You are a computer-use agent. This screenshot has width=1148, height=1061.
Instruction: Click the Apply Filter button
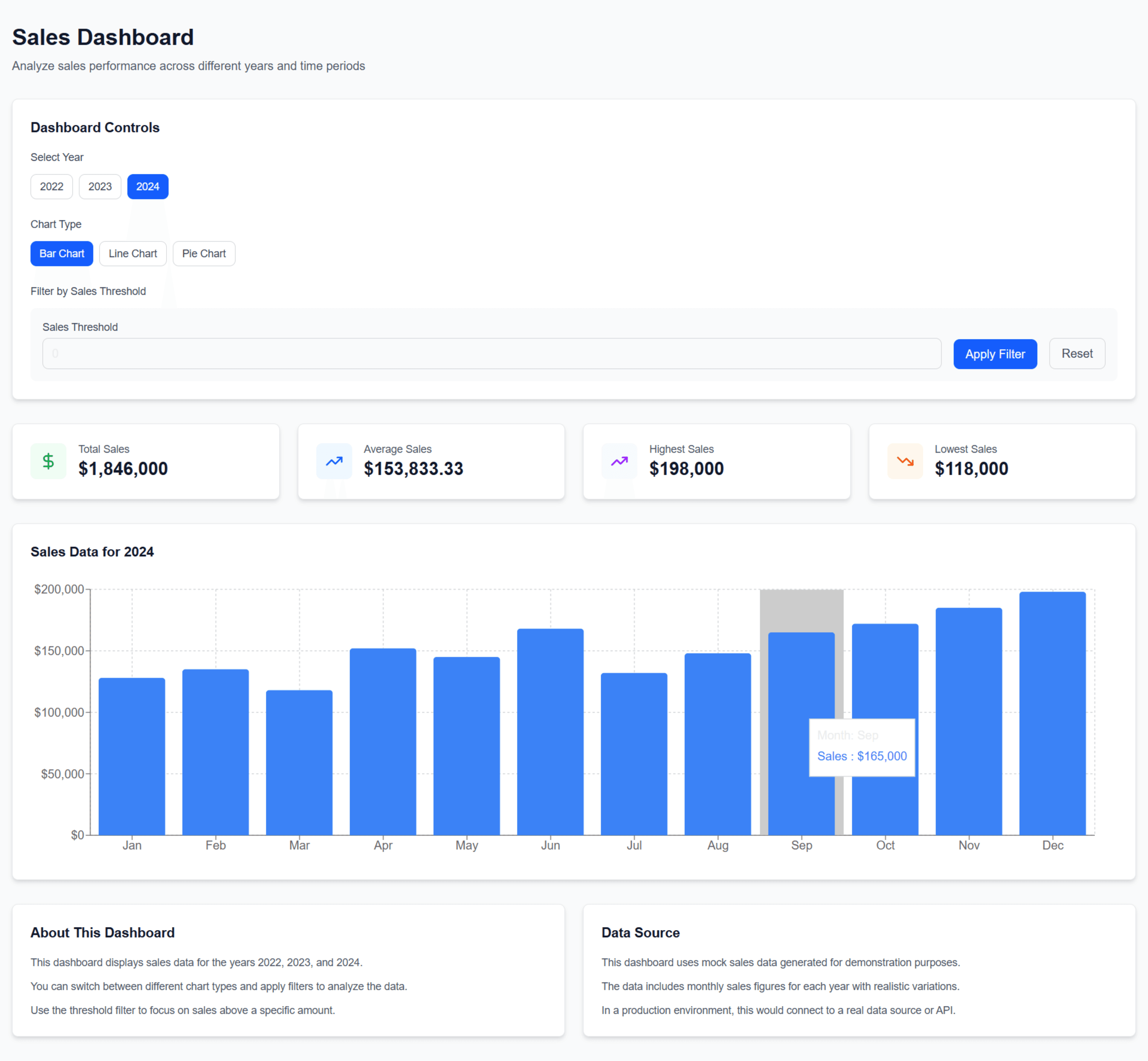[x=995, y=354]
